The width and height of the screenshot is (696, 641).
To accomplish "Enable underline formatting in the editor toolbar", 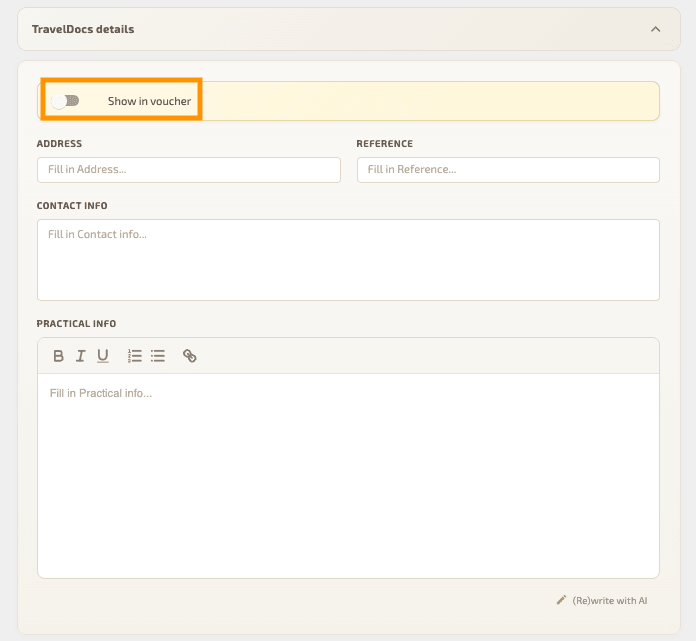I will click(x=102, y=356).
